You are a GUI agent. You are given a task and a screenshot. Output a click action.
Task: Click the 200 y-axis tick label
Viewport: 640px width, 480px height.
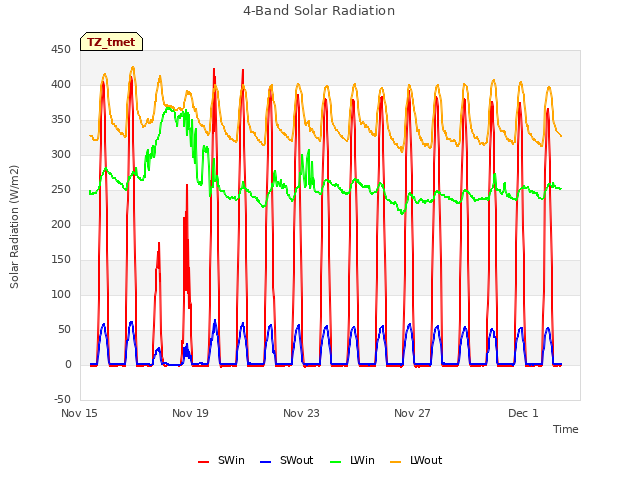(x=61, y=225)
